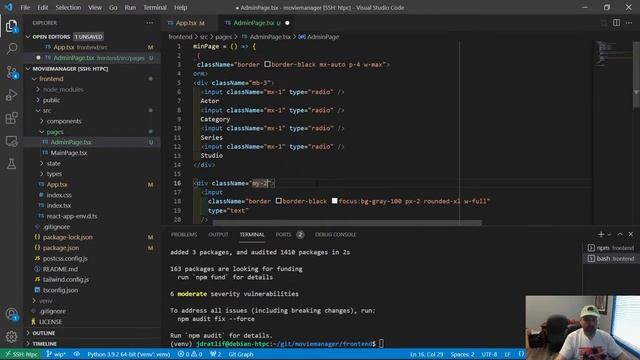Open the Go menu
The height and width of the screenshot is (360, 640).
(x=113, y=7)
